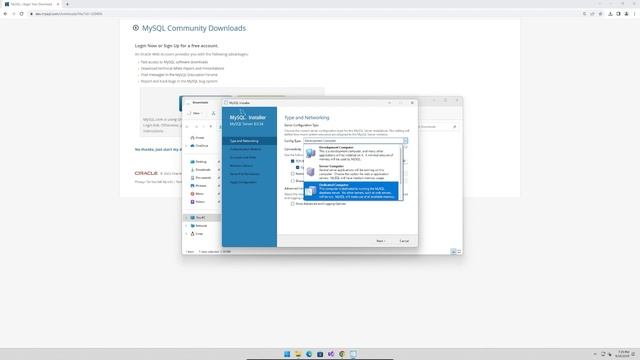Screen dimensions: 640x360
Task: Click Login Now or Sign Up heading
Action: pos(176,46)
